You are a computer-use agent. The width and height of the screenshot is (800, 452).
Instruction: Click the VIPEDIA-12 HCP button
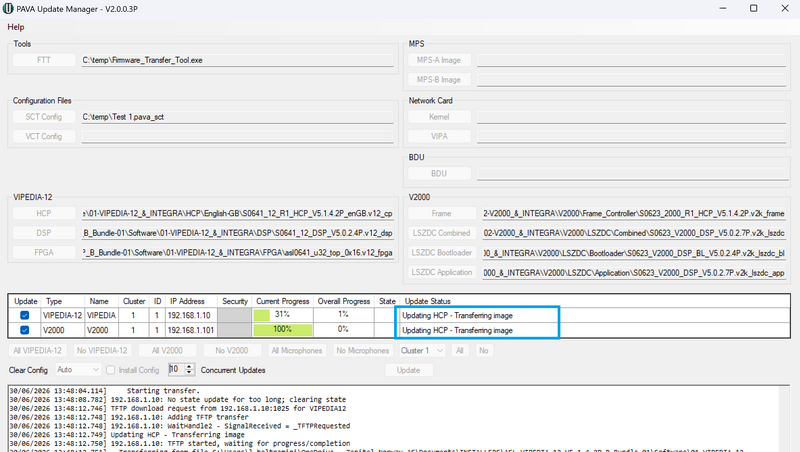tap(44, 213)
